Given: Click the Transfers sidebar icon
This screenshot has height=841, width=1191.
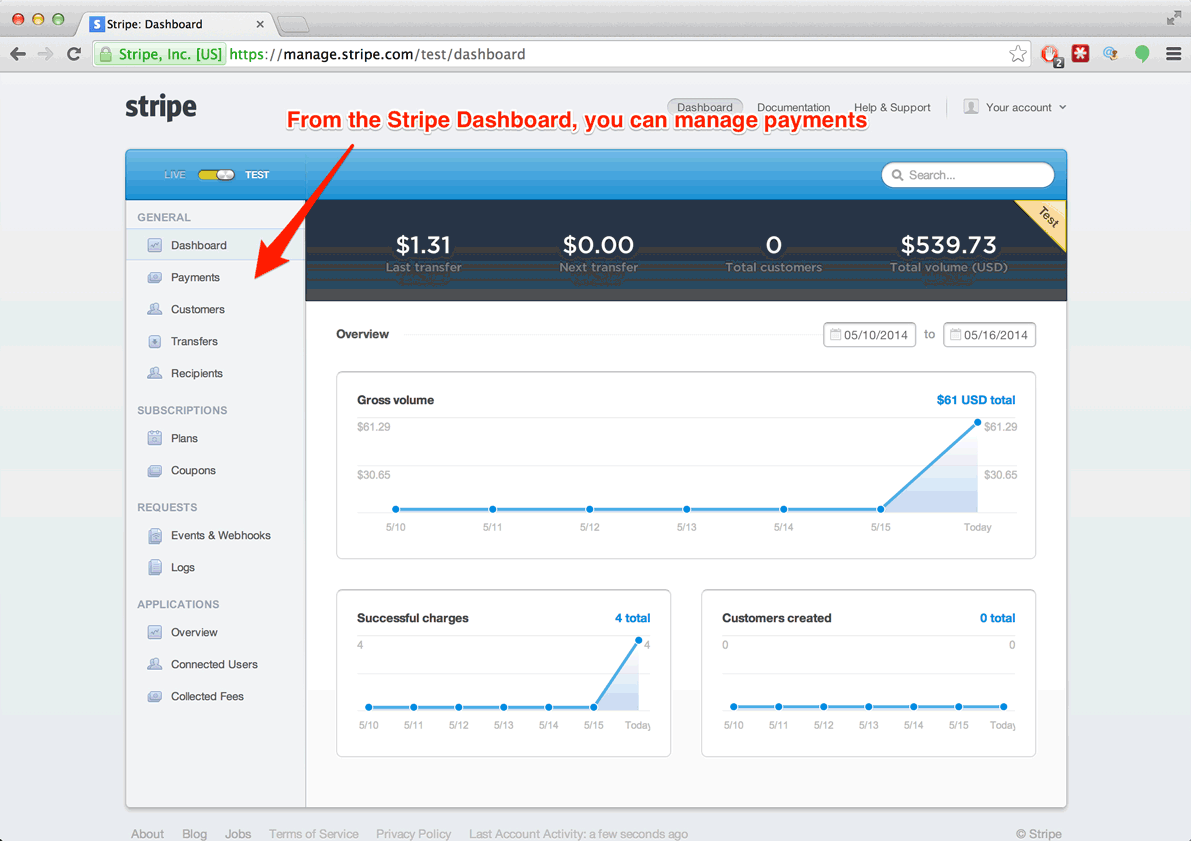Looking at the screenshot, I should point(155,341).
